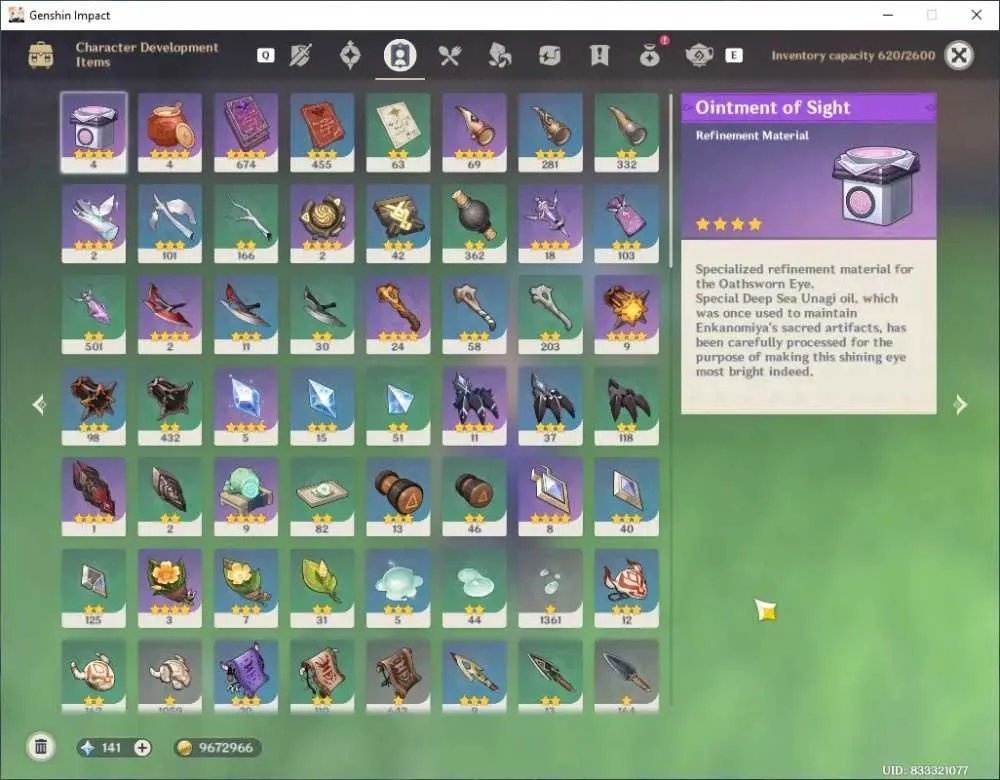Click the Q shortcut key hint
This screenshot has width=1000, height=780.
click(x=265, y=55)
